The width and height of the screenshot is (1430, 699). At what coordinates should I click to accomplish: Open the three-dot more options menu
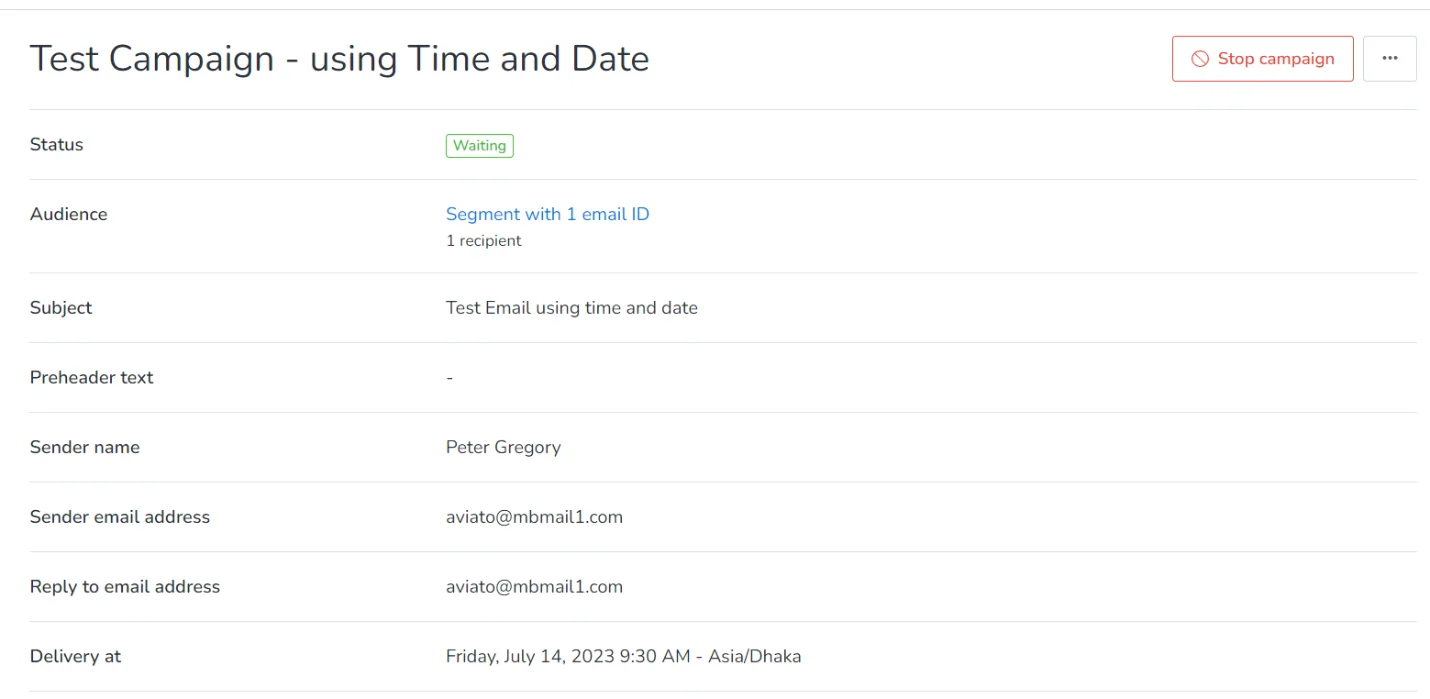click(x=1389, y=59)
